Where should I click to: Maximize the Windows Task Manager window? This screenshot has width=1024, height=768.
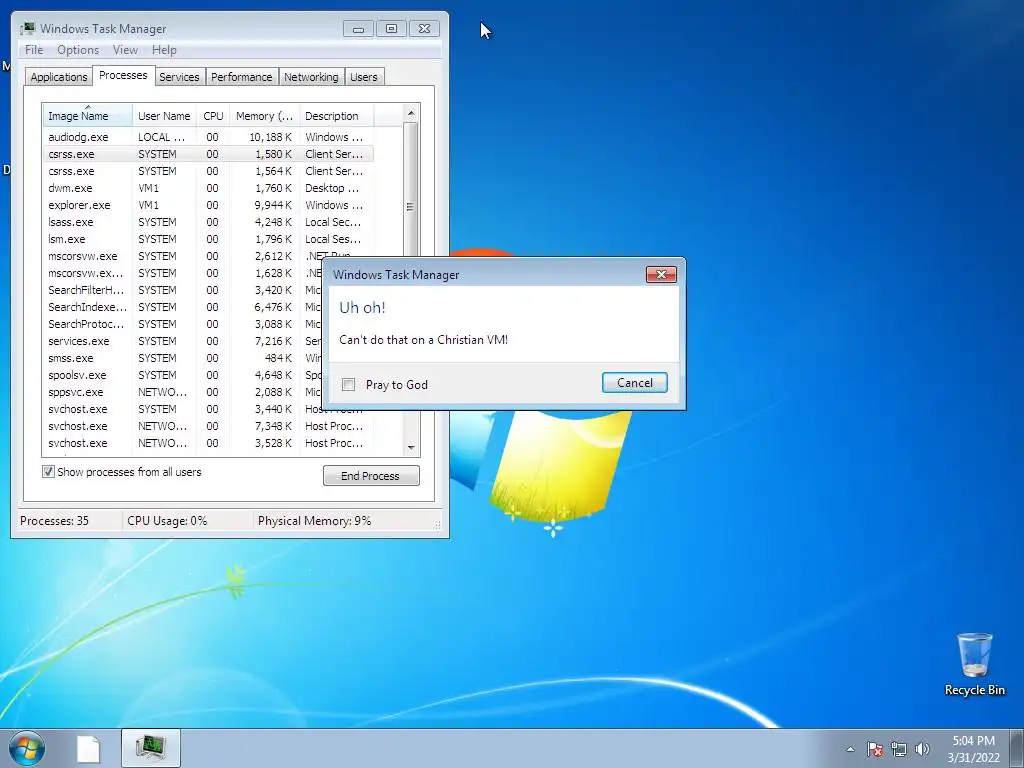(391, 29)
